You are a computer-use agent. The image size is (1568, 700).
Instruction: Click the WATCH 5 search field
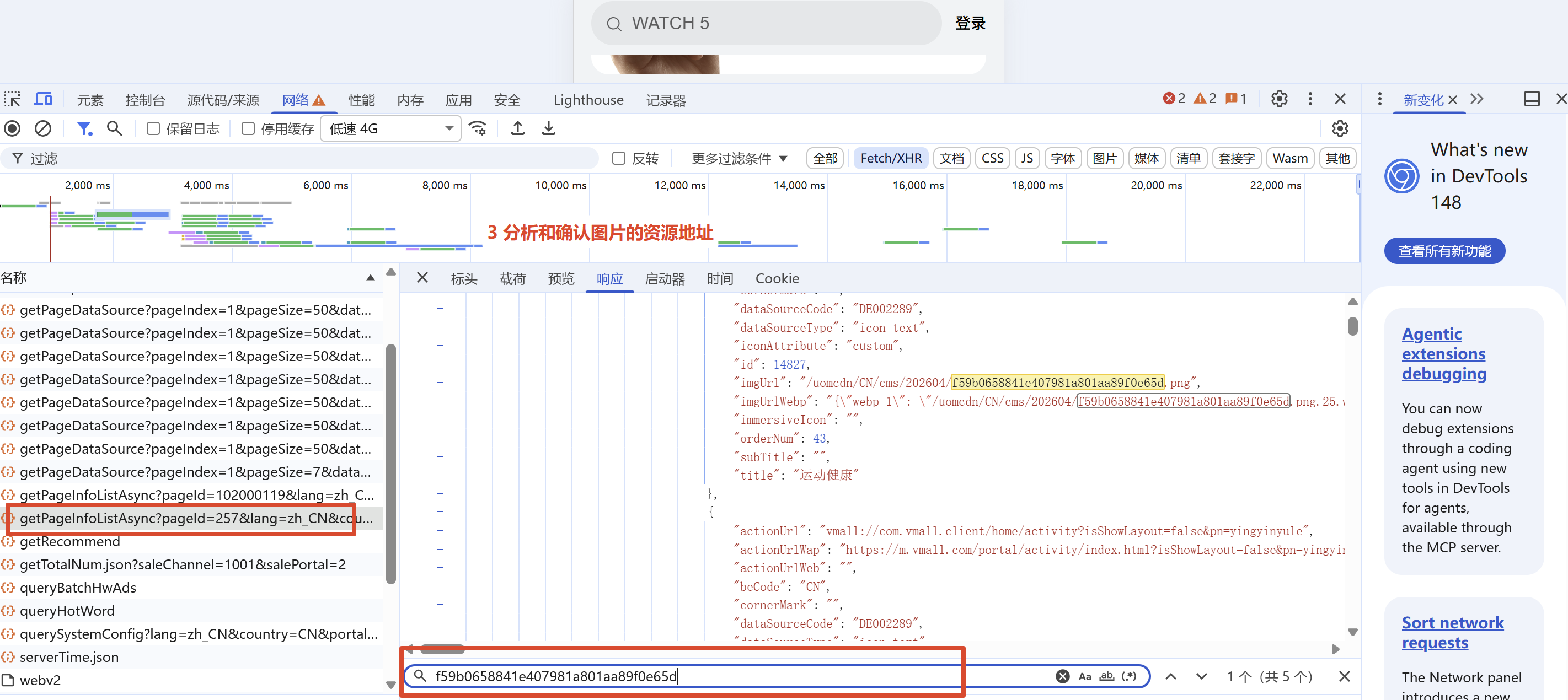(x=765, y=23)
